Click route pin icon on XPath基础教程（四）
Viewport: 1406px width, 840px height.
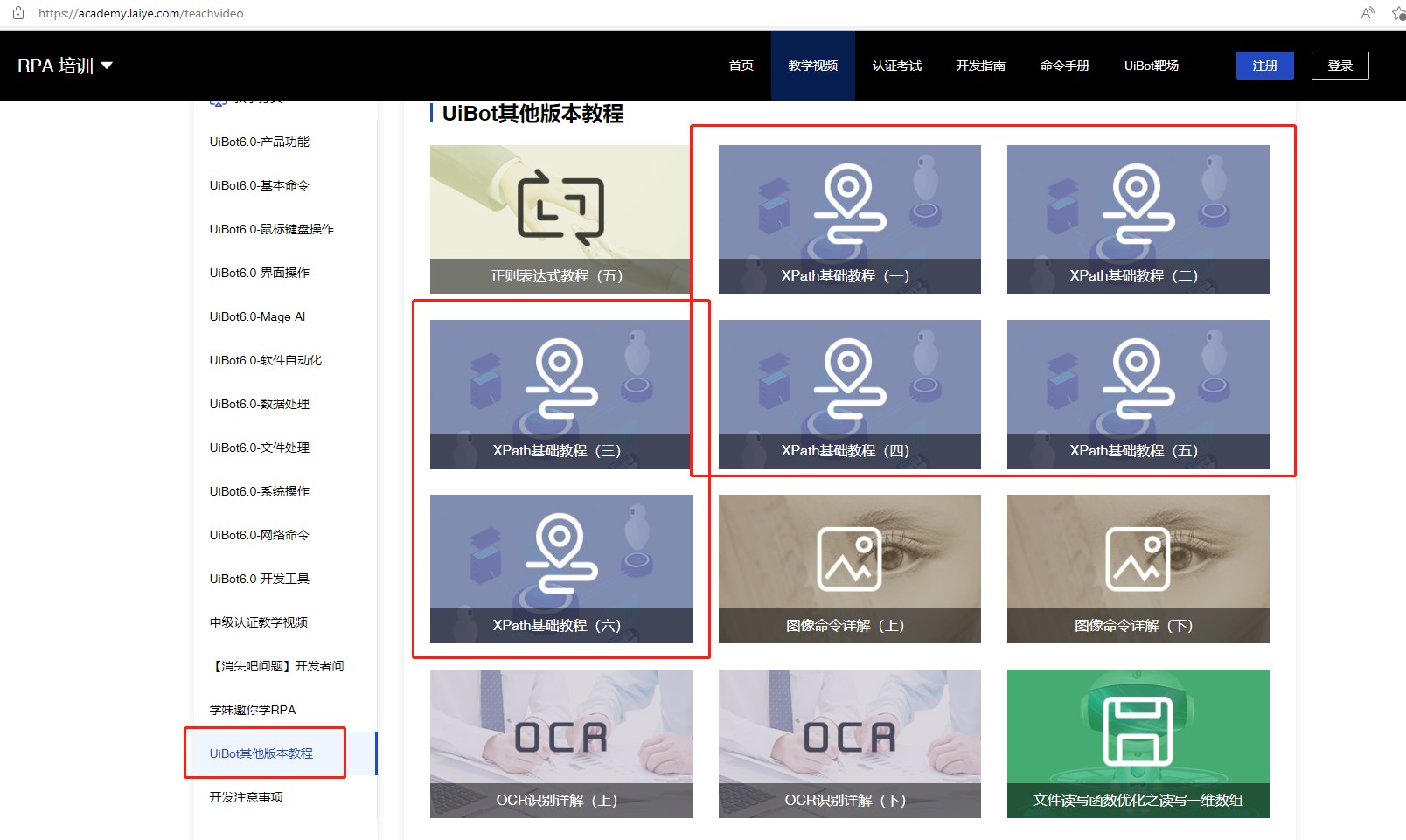(x=849, y=378)
